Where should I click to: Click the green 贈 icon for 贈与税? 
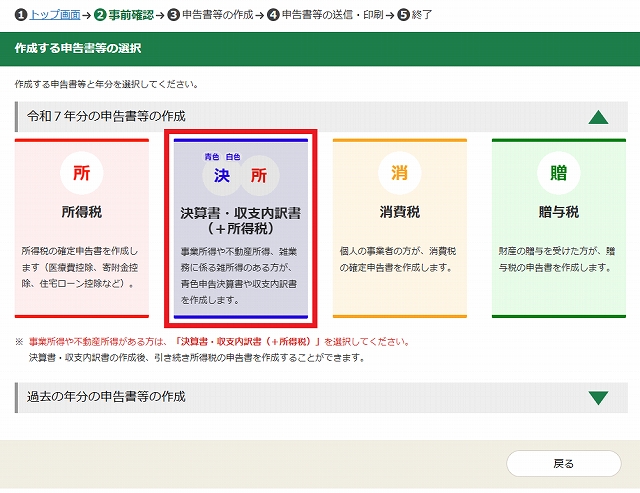[x=558, y=173]
